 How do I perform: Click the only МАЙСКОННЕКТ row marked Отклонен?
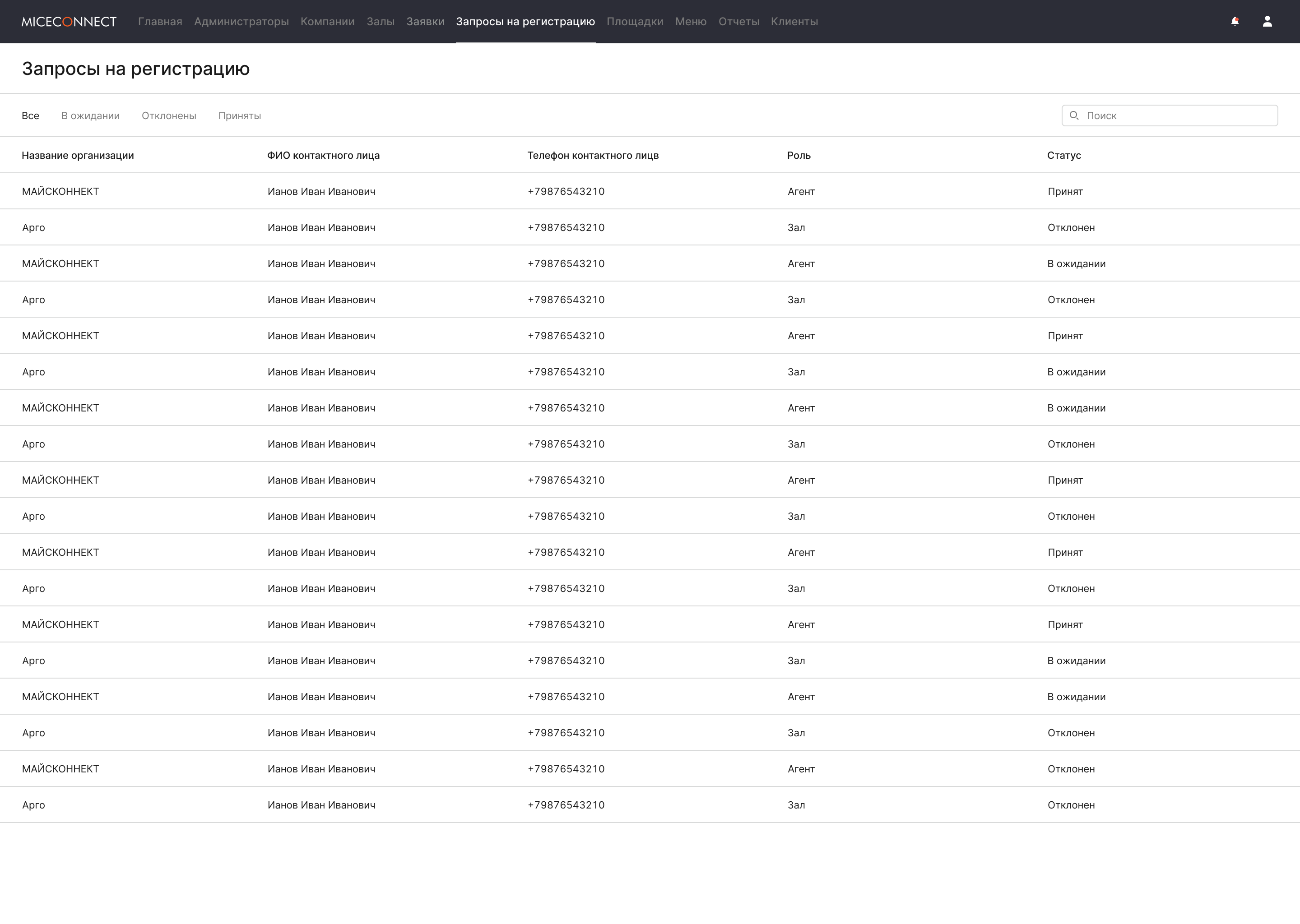tap(650, 769)
